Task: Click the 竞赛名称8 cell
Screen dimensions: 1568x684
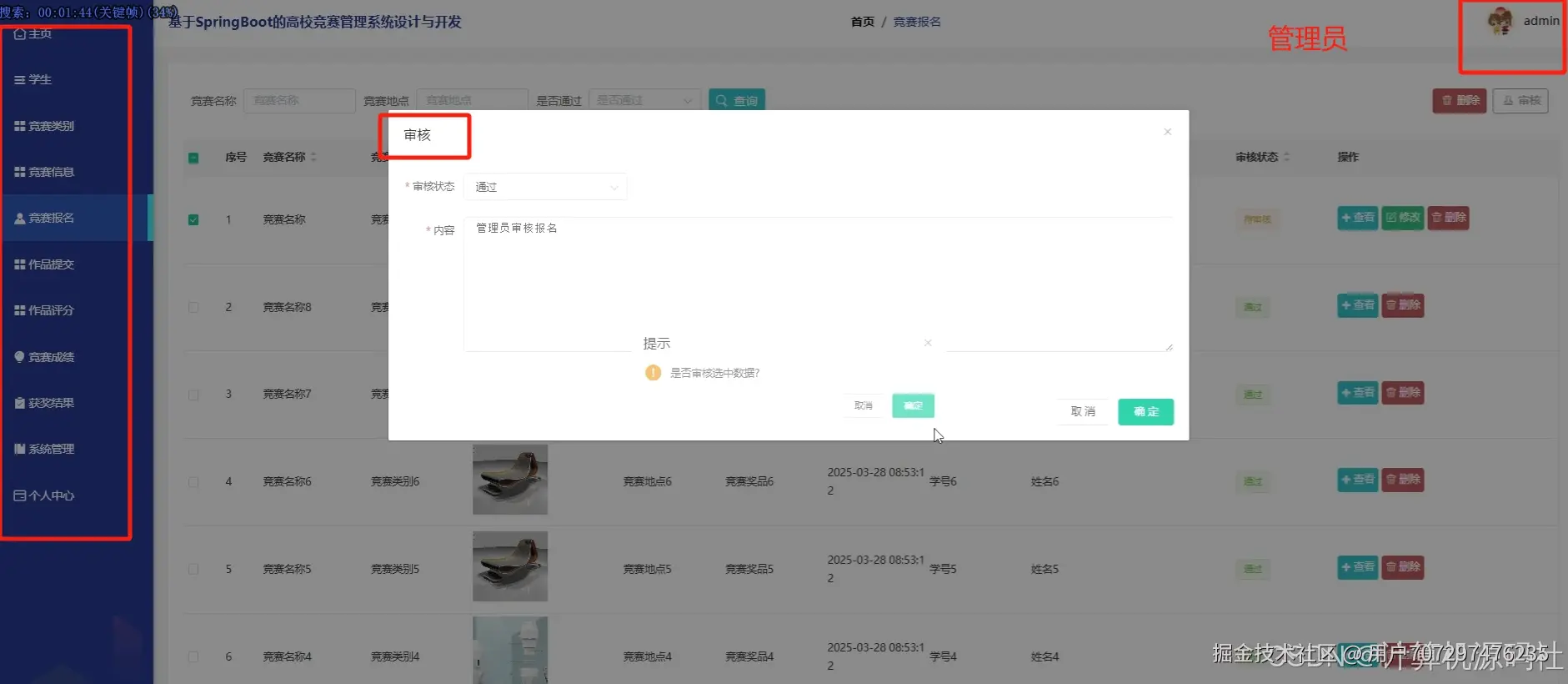Action: click(x=288, y=307)
